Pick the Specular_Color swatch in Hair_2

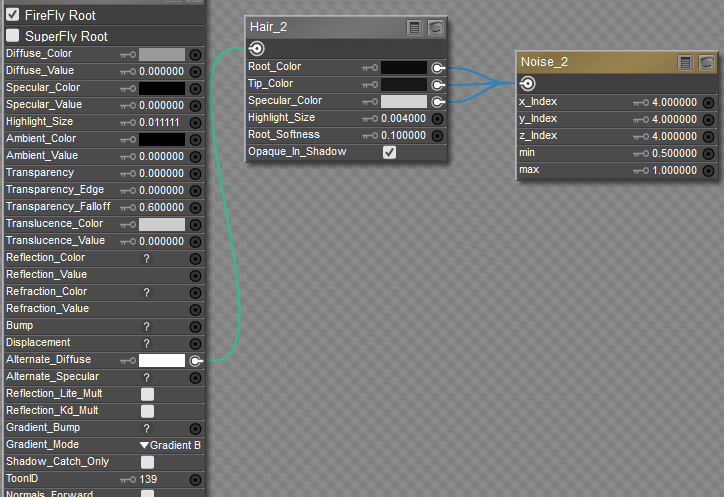[x=403, y=101]
